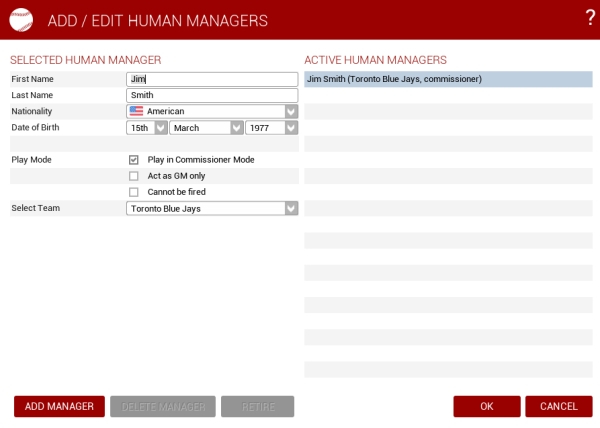The width and height of the screenshot is (600, 428).
Task: Open the birth month March dropdown
Action: point(236,127)
